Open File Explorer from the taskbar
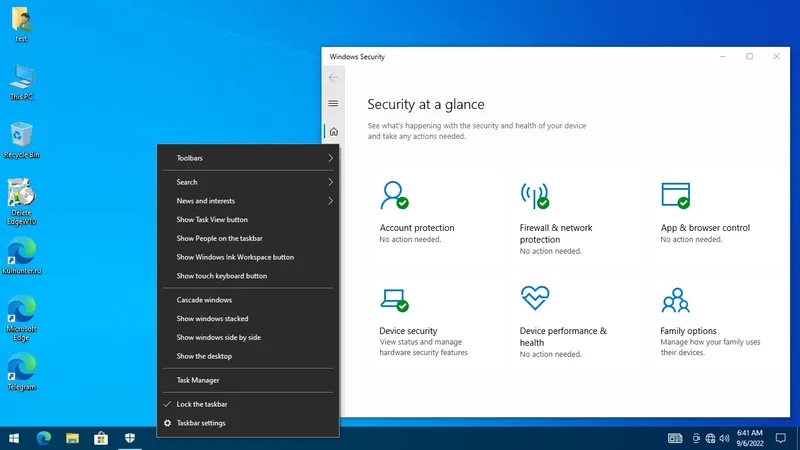The image size is (800, 450). point(72,438)
